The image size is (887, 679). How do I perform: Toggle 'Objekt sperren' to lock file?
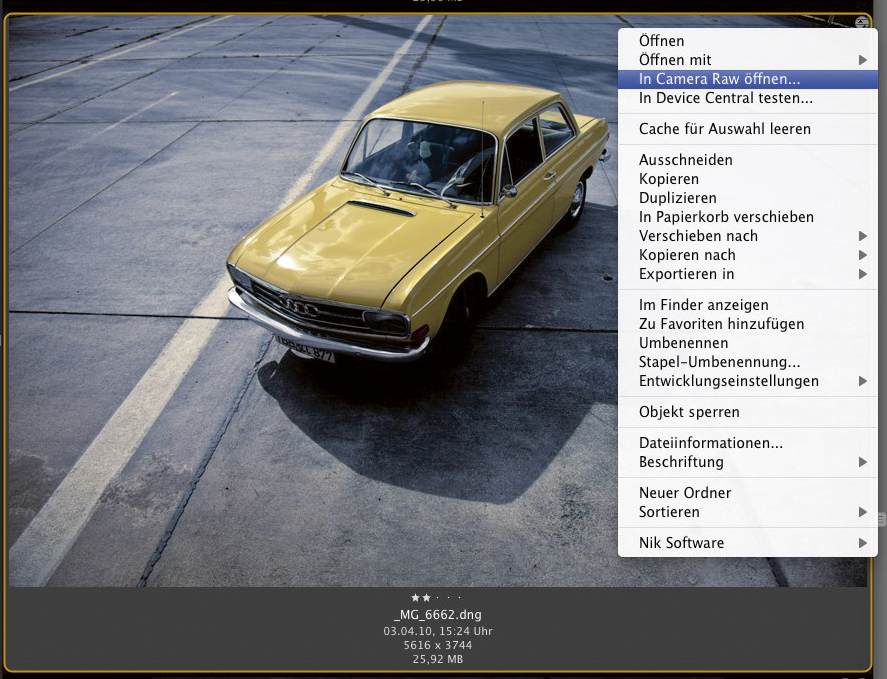point(689,412)
